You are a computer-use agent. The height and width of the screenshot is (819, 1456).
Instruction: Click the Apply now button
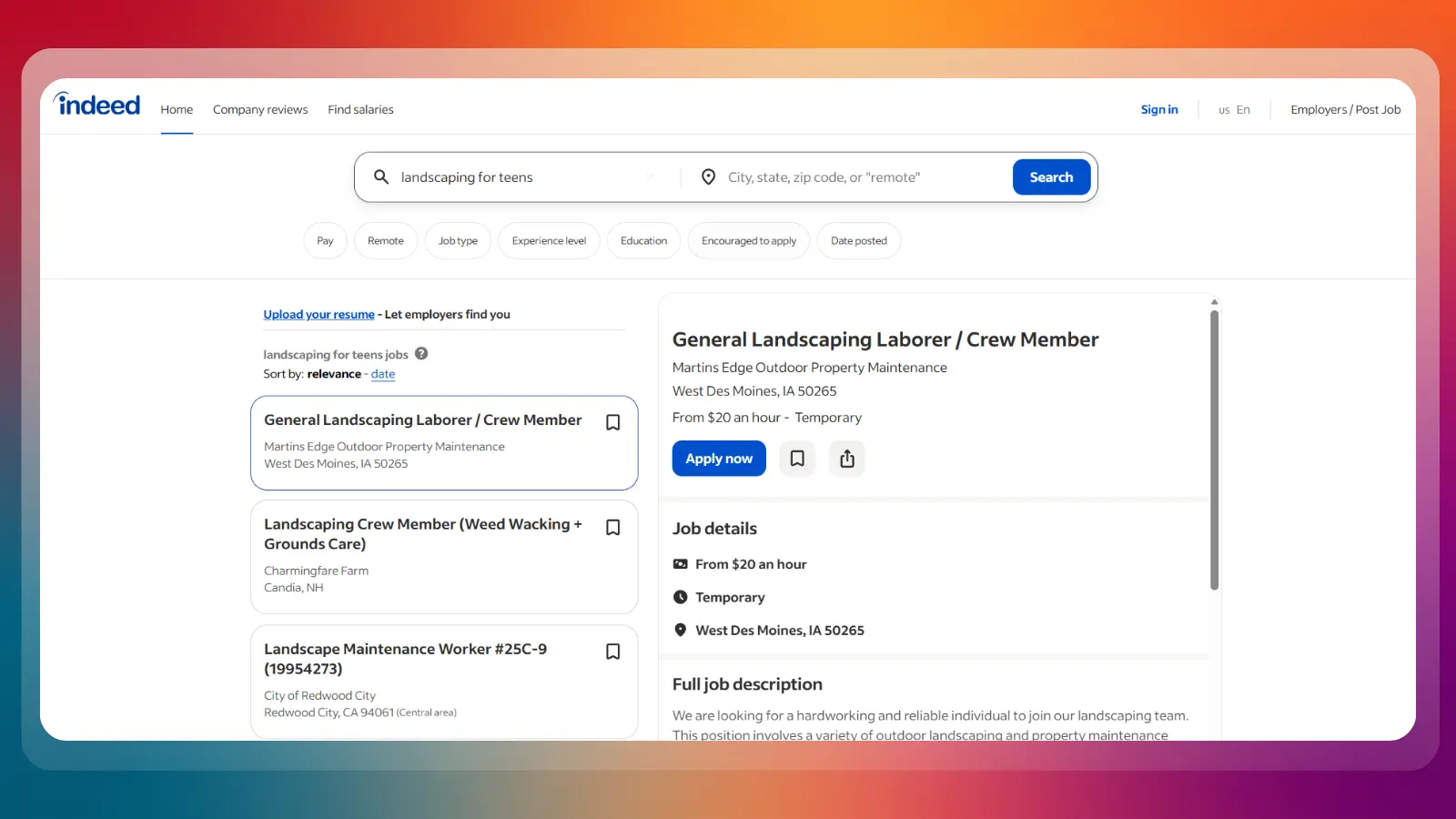[719, 459]
